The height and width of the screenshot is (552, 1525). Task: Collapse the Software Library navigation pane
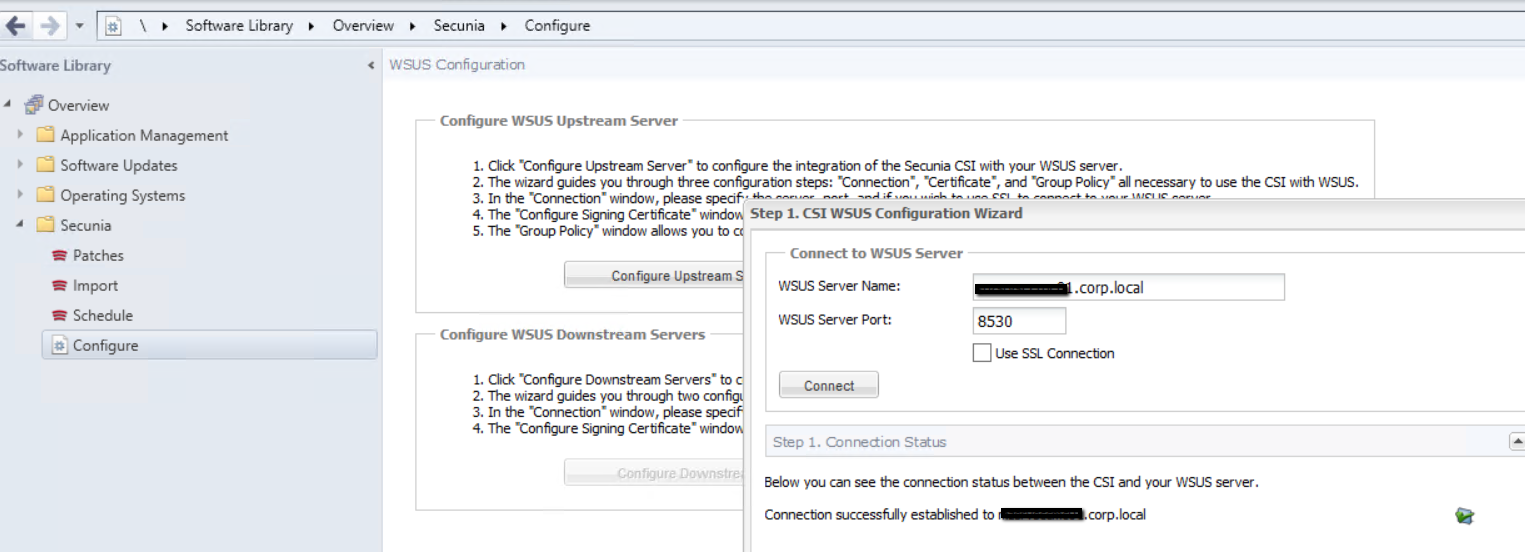(372, 66)
